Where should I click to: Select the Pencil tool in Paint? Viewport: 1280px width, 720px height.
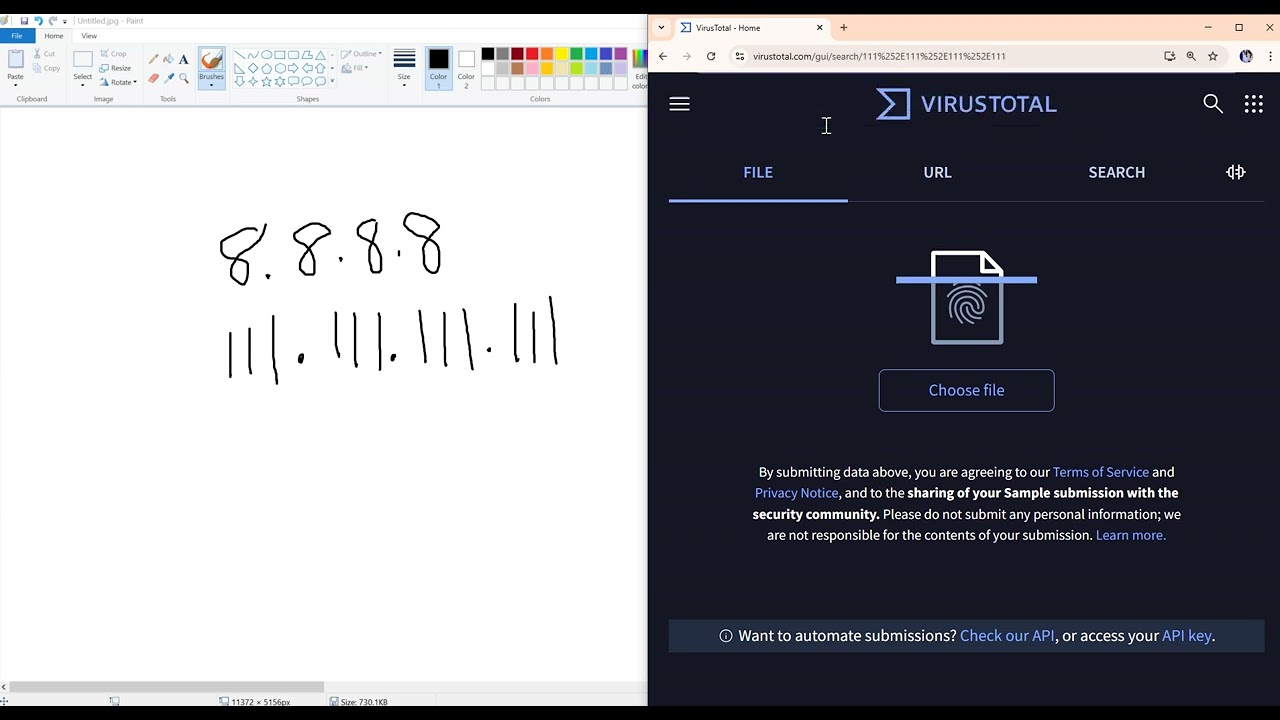click(x=153, y=59)
